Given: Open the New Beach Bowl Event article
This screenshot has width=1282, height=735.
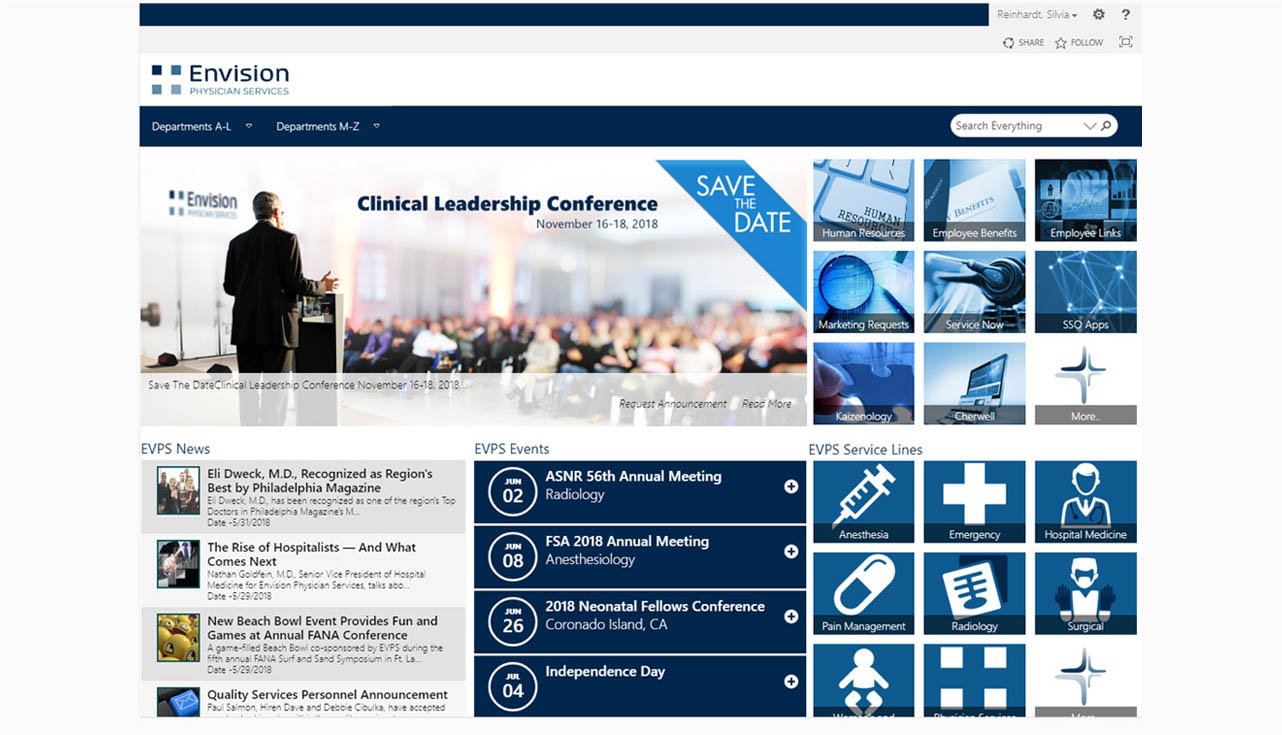Looking at the screenshot, I should pyautogui.click(x=323, y=628).
